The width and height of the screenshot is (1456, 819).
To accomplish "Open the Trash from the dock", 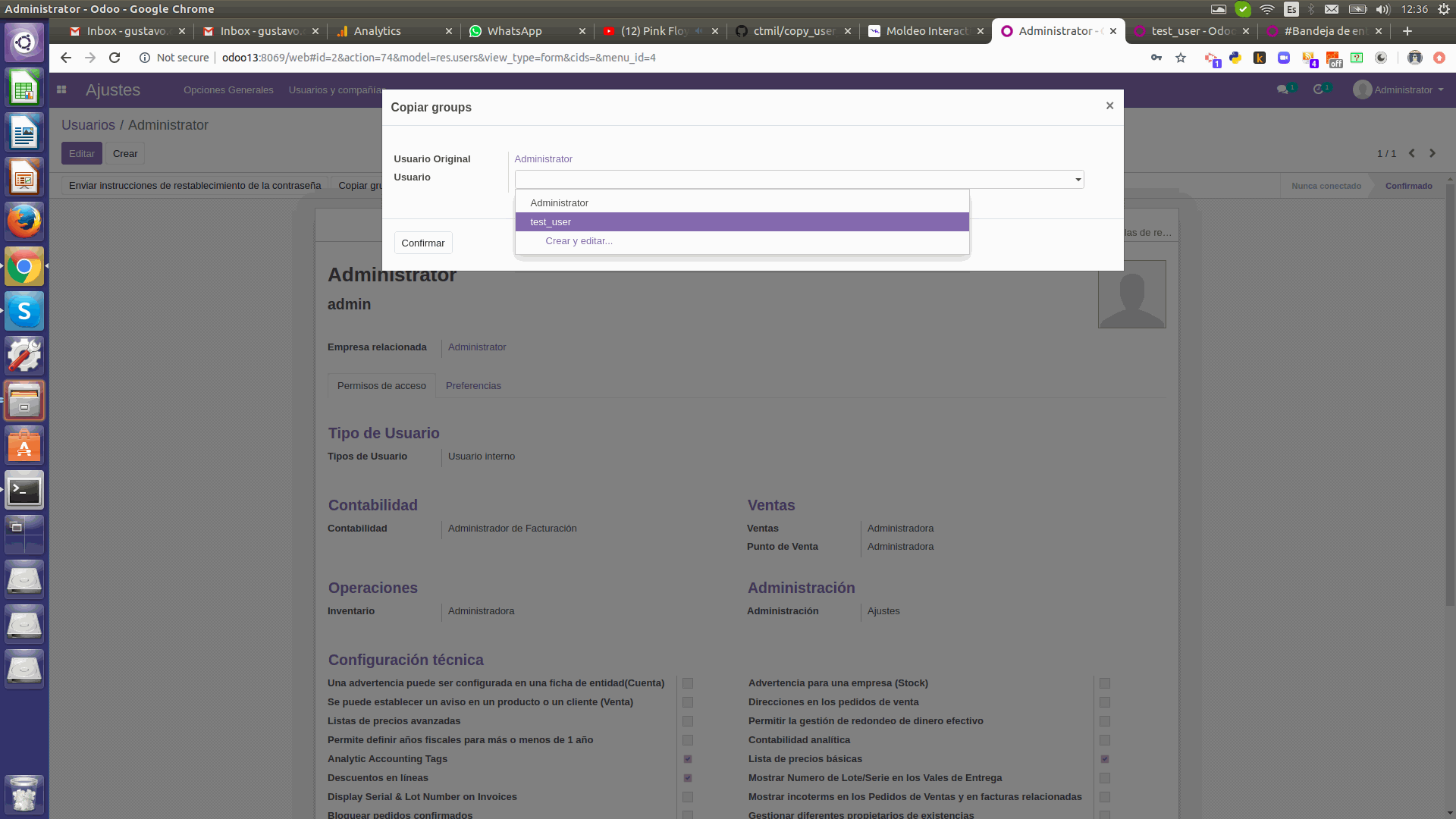I will pyautogui.click(x=24, y=794).
